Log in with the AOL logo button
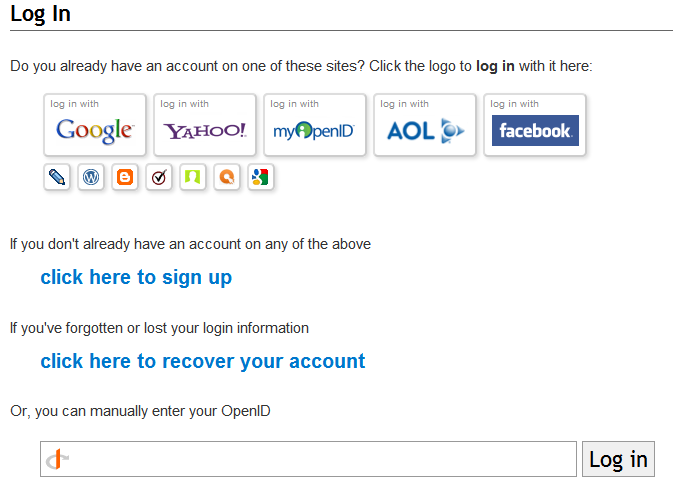Image resolution: width=673 pixels, height=491 pixels. click(425, 125)
